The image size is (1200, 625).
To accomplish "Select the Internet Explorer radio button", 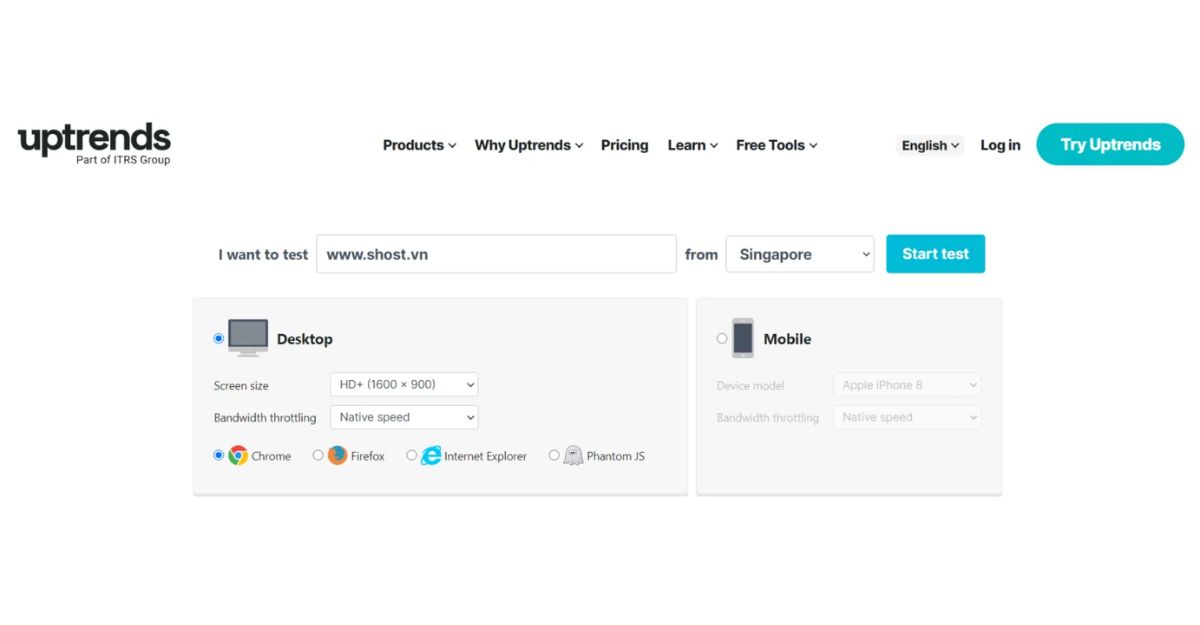I will coord(411,455).
